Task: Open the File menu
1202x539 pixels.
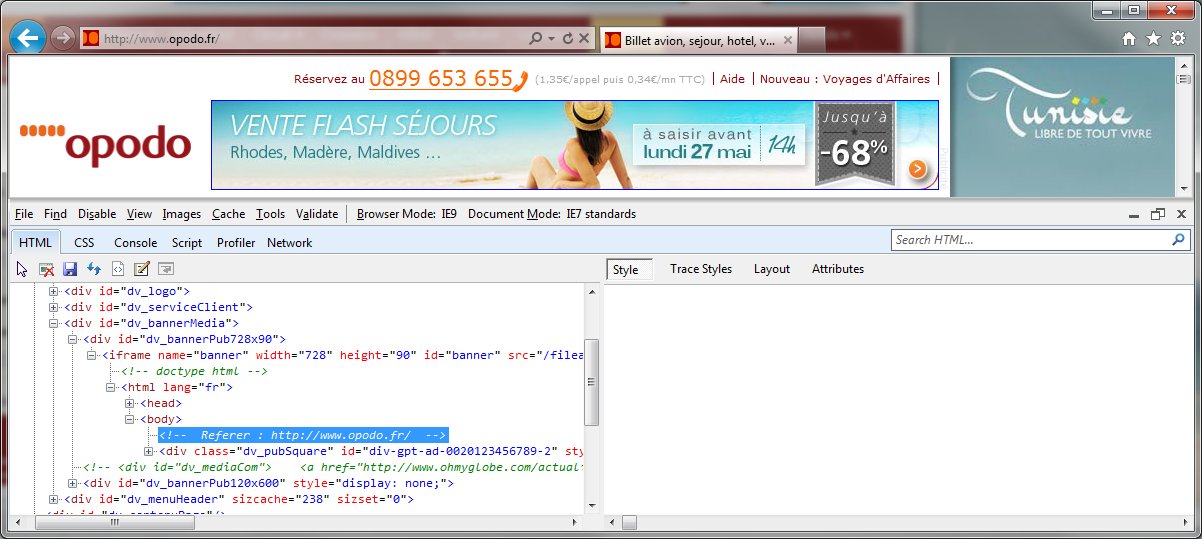Action: click(24, 214)
